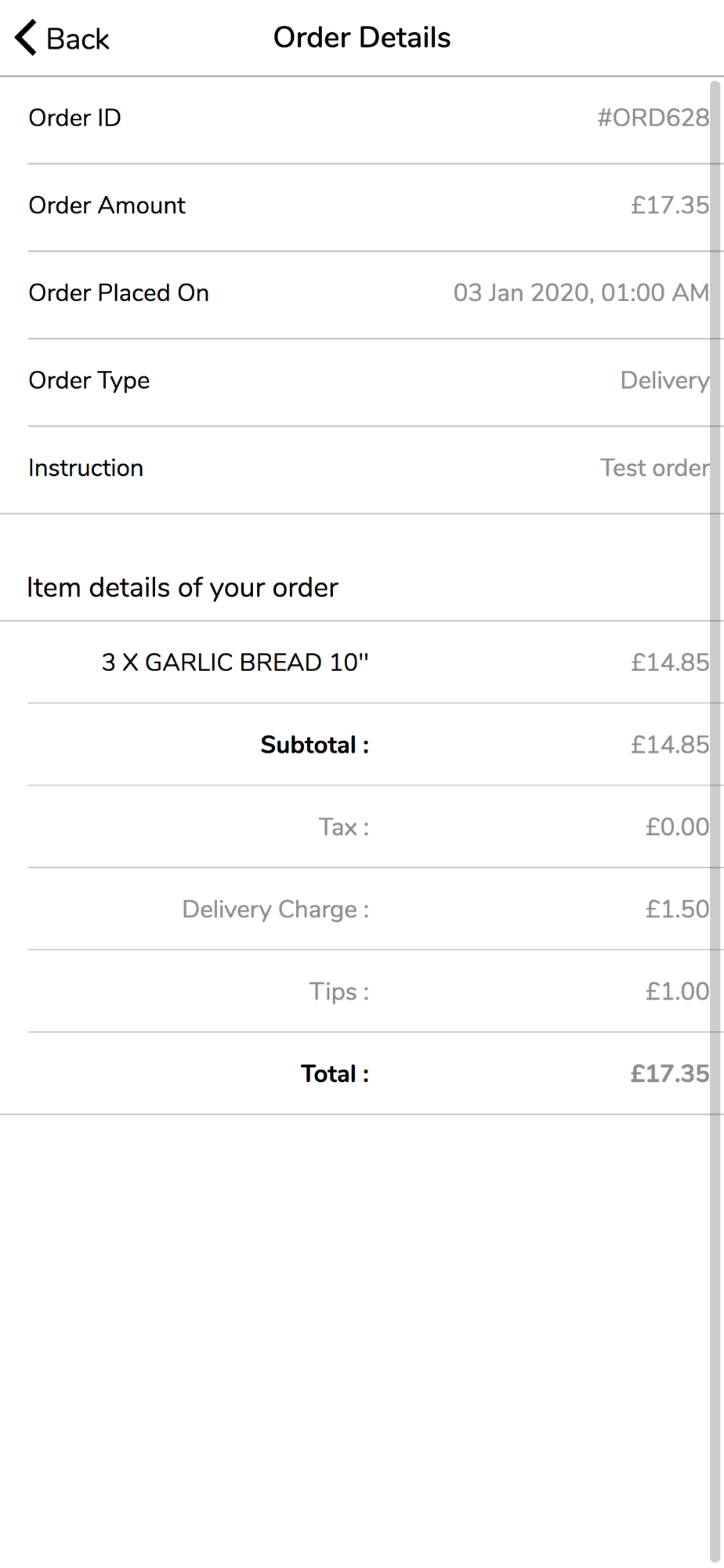
Task: Click the vertical scrollbar on the right
Action: pos(716,823)
